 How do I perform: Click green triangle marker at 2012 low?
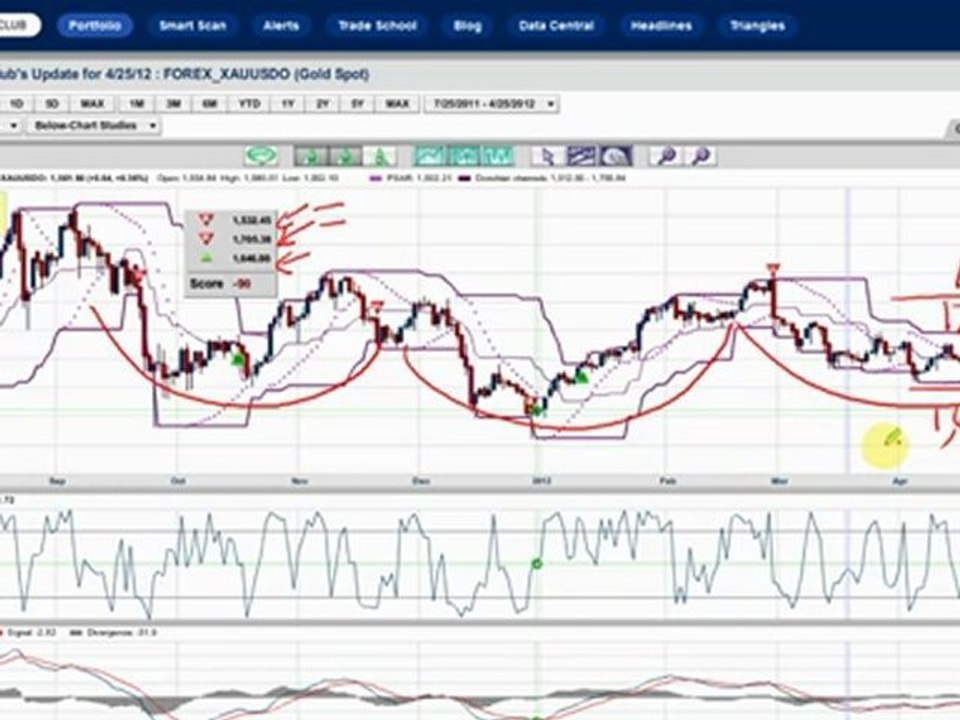point(537,410)
